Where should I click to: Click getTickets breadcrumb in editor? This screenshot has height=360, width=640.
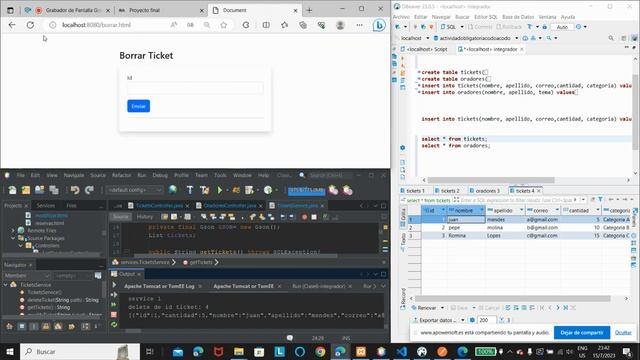click(200, 262)
